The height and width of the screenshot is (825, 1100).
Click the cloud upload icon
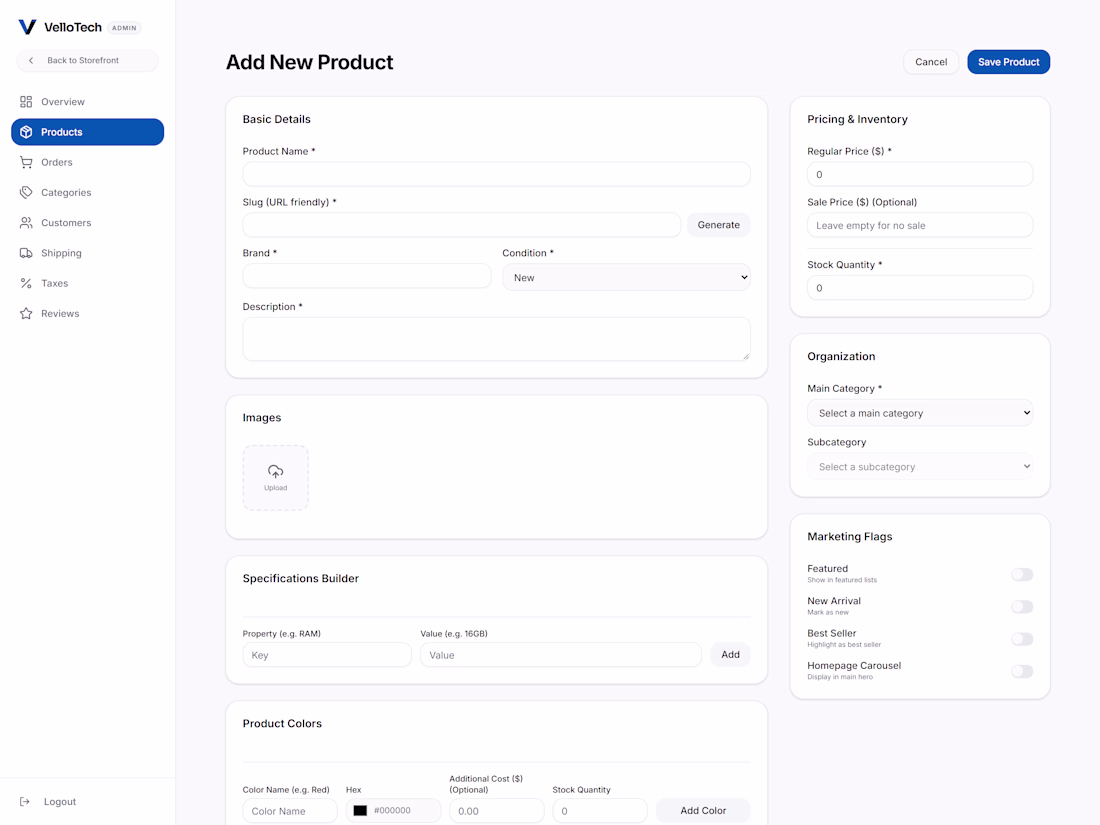click(x=276, y=471)
